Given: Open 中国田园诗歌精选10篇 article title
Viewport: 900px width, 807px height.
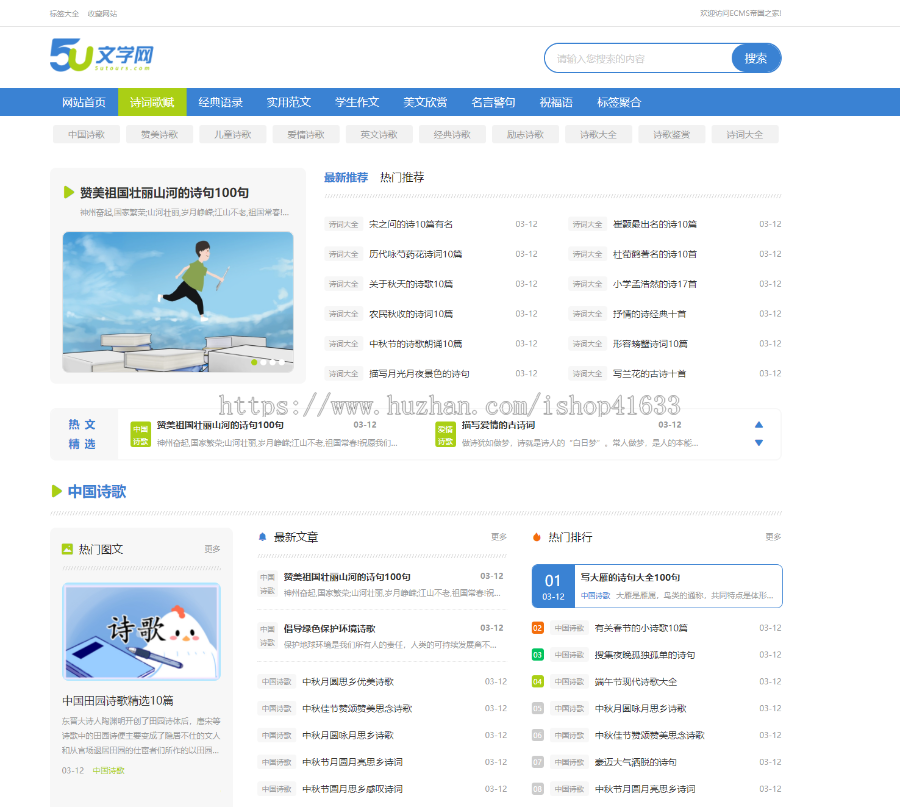Looking at the screenshot, I should pyautogui.click(x=118, y=700).
